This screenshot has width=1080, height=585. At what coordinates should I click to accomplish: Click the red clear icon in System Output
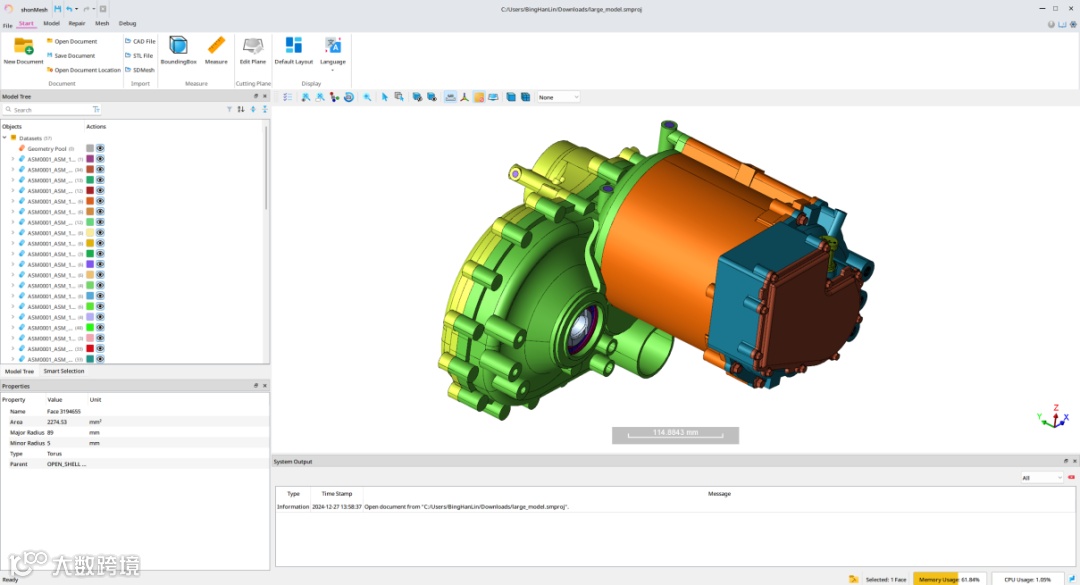tap(1071, 478)
